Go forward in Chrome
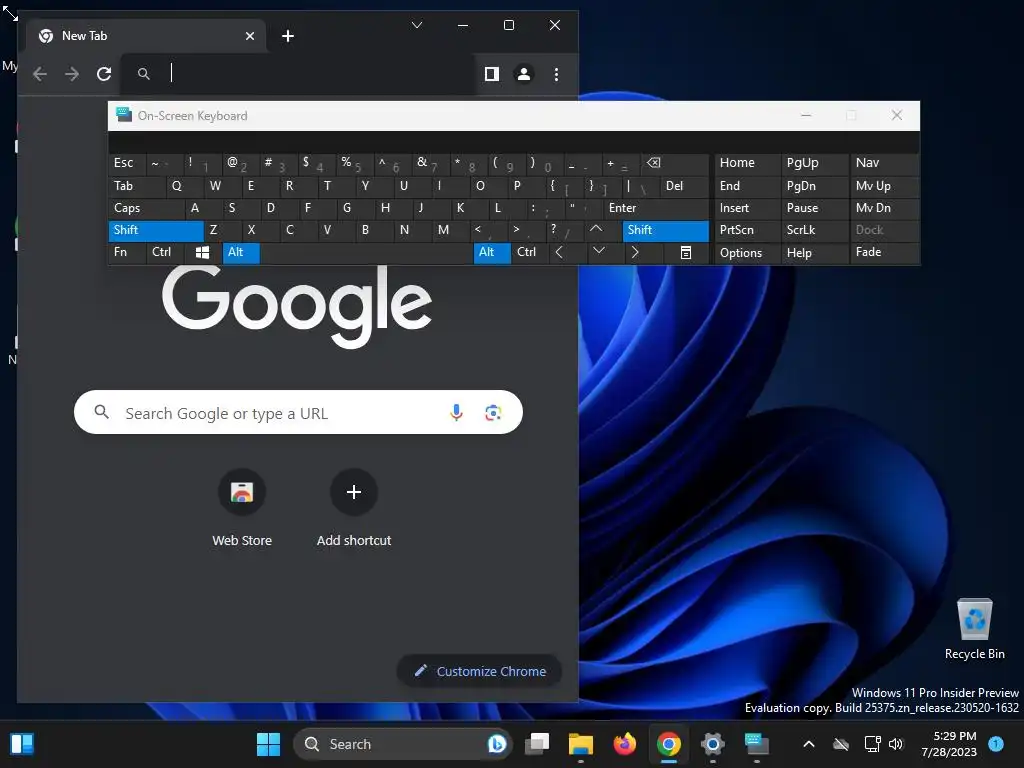The width and height of the screenshot is (1024, 768). click(72, 74)
